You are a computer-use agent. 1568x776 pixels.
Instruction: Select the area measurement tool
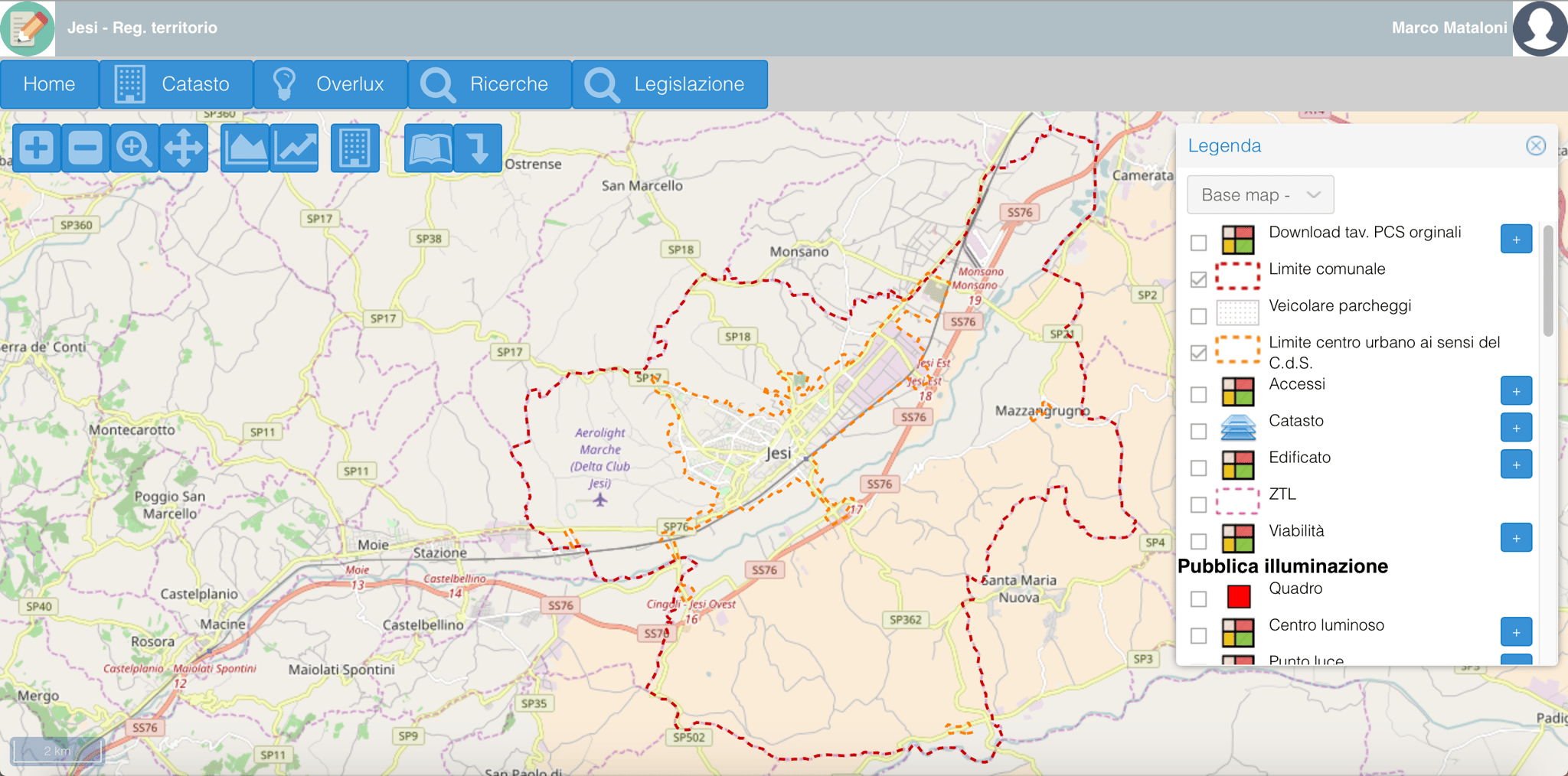pyautogui.click(x=245, y=148)
